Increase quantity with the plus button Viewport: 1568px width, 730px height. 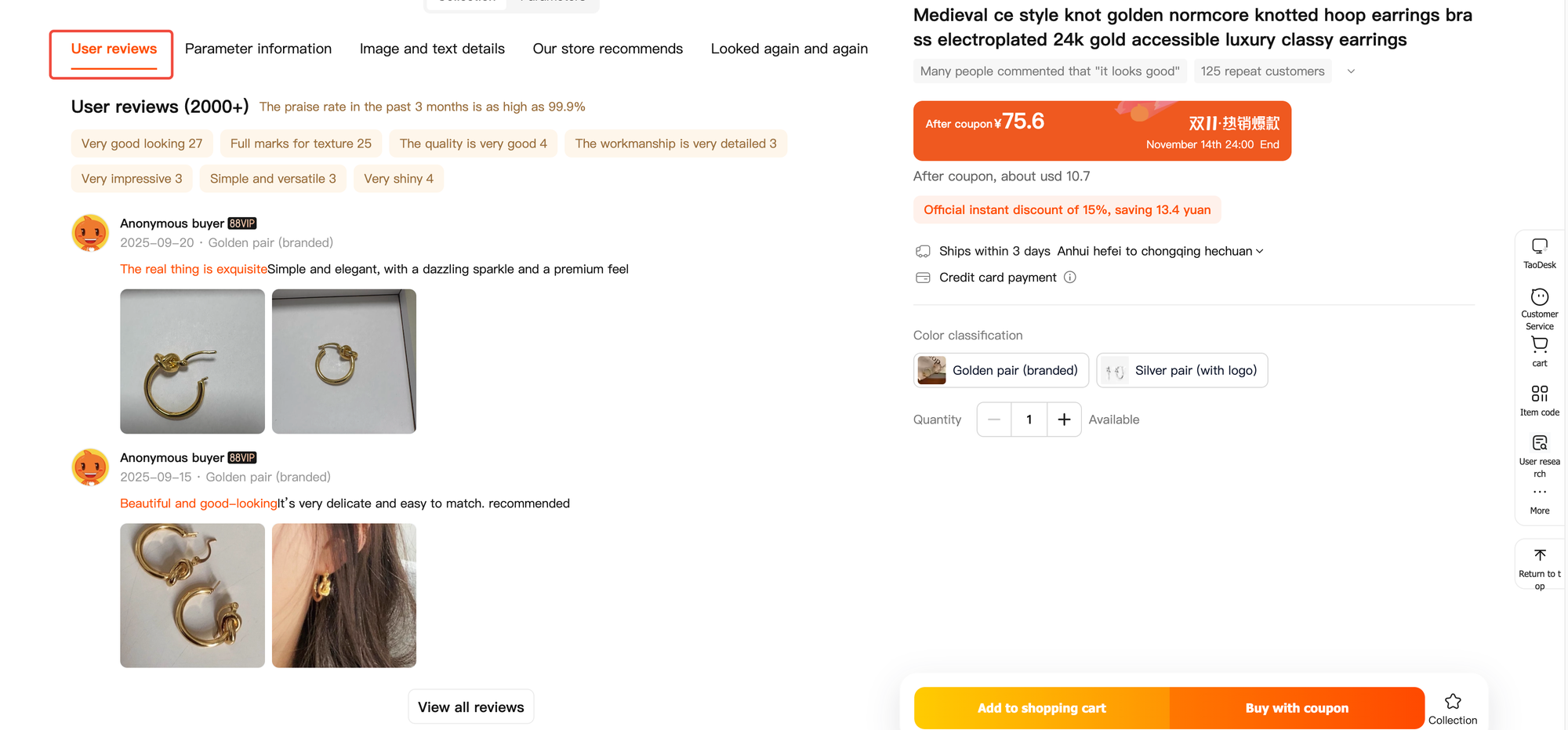pos(1064,419)
